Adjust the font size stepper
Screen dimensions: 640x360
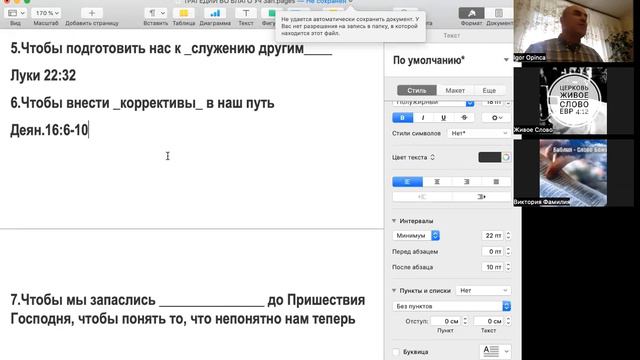[x=508, y=102]
